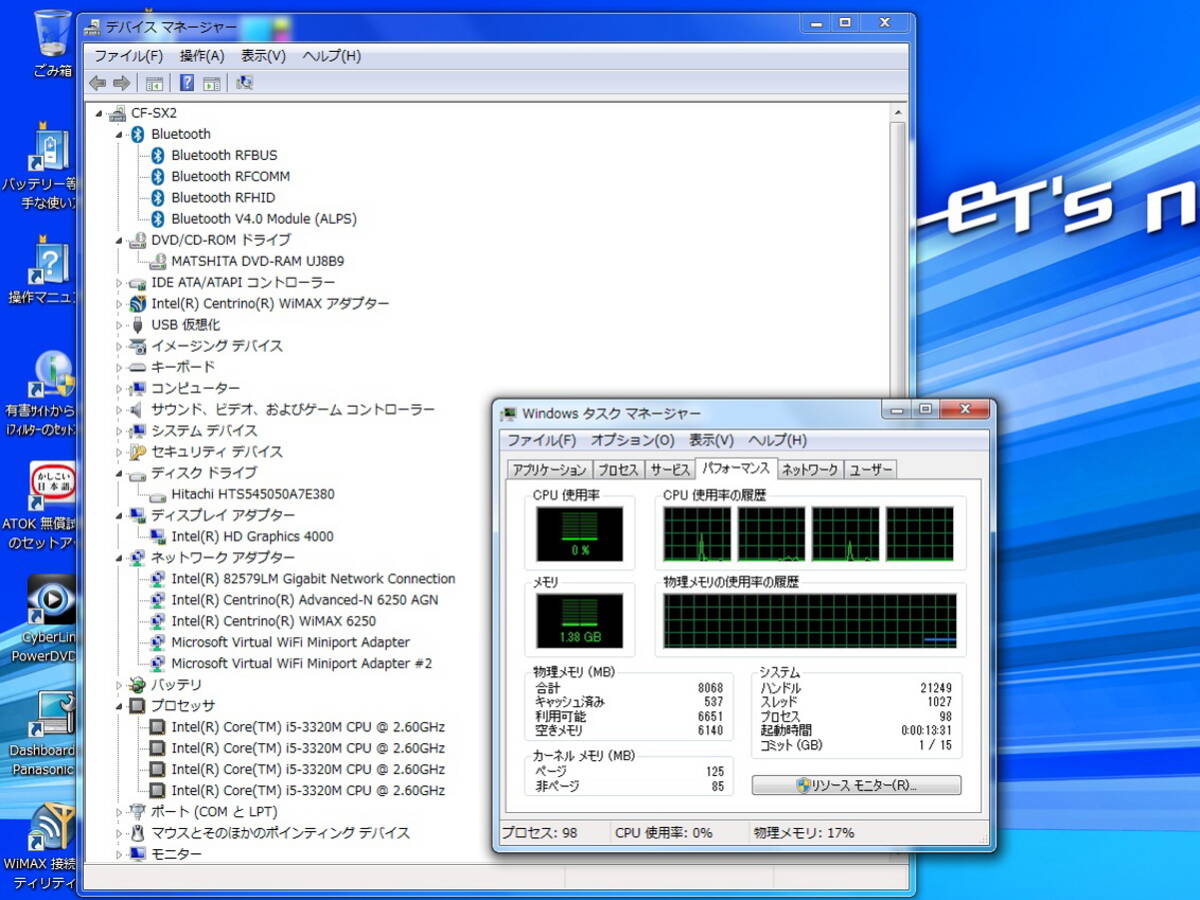
Task: Expand the IDE ATA/ATAPI controllers node
Action: pyautogui.click(x=120, y=283)
